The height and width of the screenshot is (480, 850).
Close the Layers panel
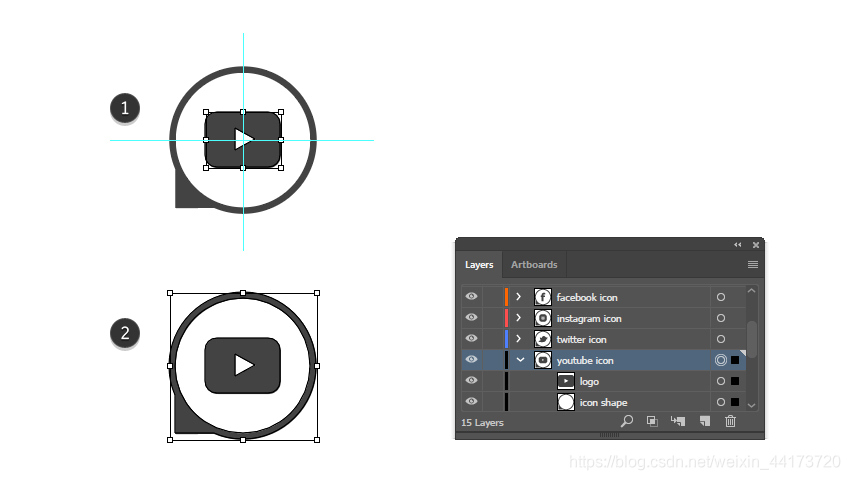tap(756, 245)
